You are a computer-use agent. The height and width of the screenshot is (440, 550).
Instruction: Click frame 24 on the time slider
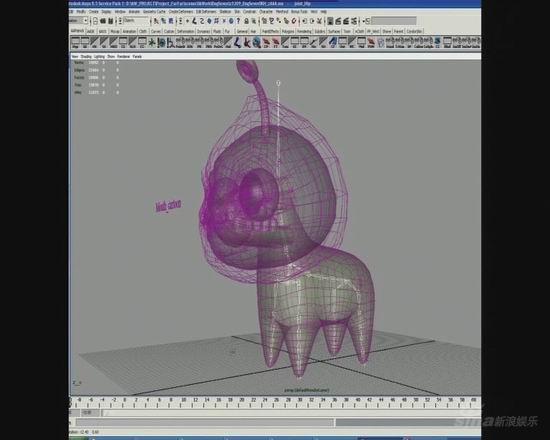(x=265, y=401)
